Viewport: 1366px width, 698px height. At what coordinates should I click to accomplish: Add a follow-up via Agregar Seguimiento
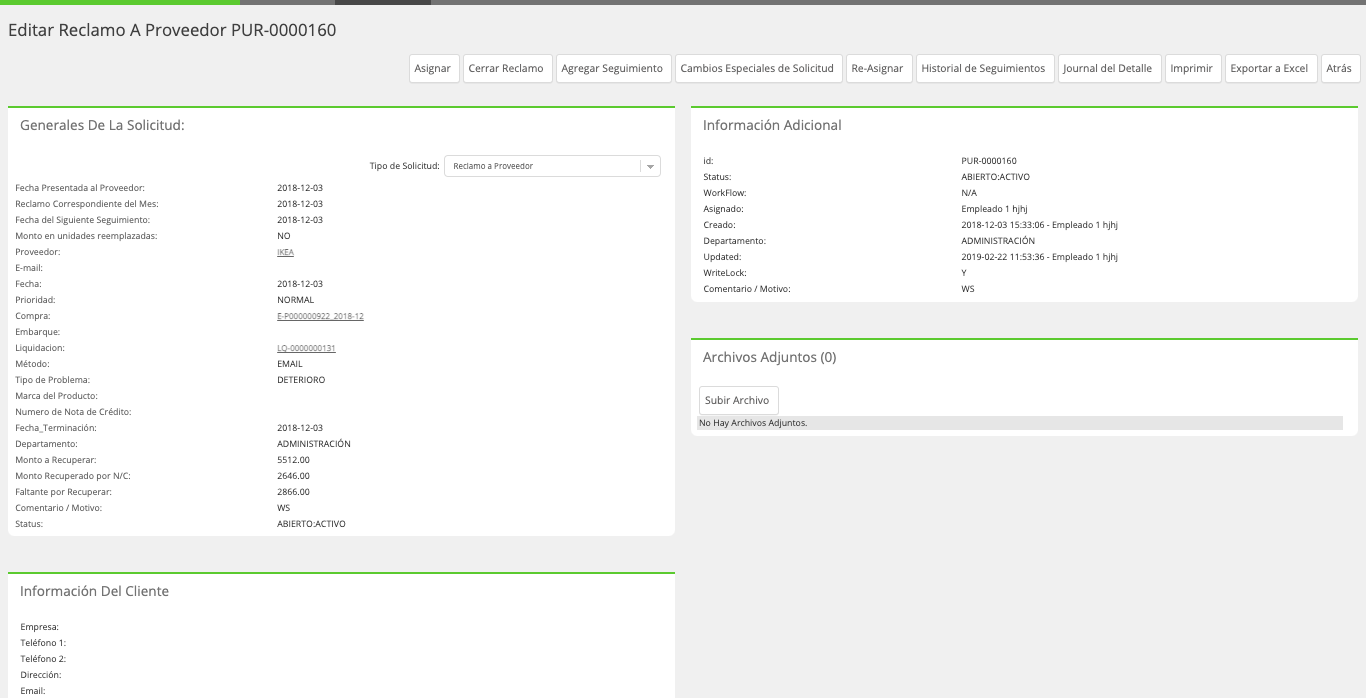pos(613,69)
